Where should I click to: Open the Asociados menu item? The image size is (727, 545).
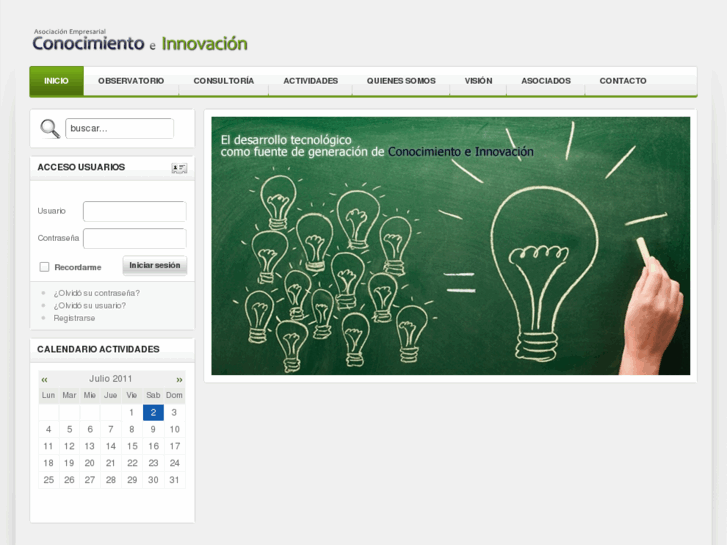[x=546, y=81]
